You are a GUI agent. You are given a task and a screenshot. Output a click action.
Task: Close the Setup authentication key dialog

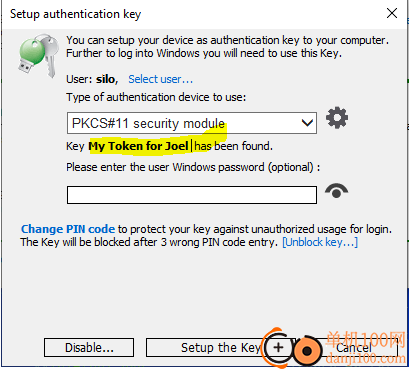pyautogui.click(x=392, y=13)
